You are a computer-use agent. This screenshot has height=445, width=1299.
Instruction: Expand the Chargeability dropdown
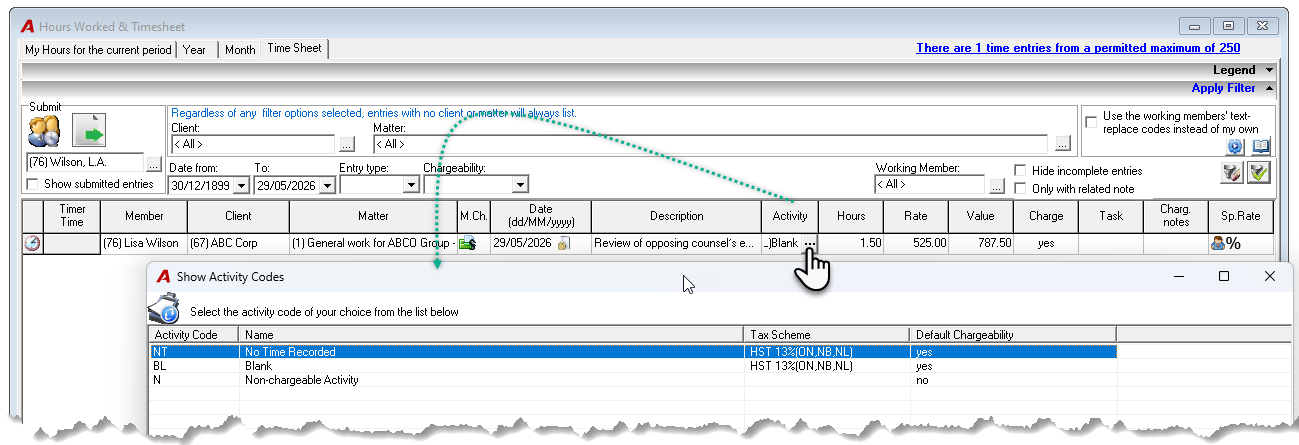519,185
